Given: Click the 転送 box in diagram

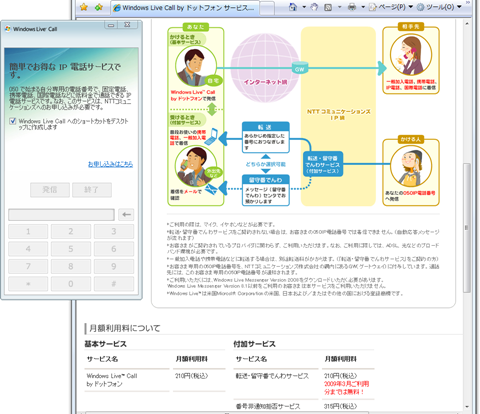Looking at the screenshot, I should pyautogui.click(x=266, y=137).
